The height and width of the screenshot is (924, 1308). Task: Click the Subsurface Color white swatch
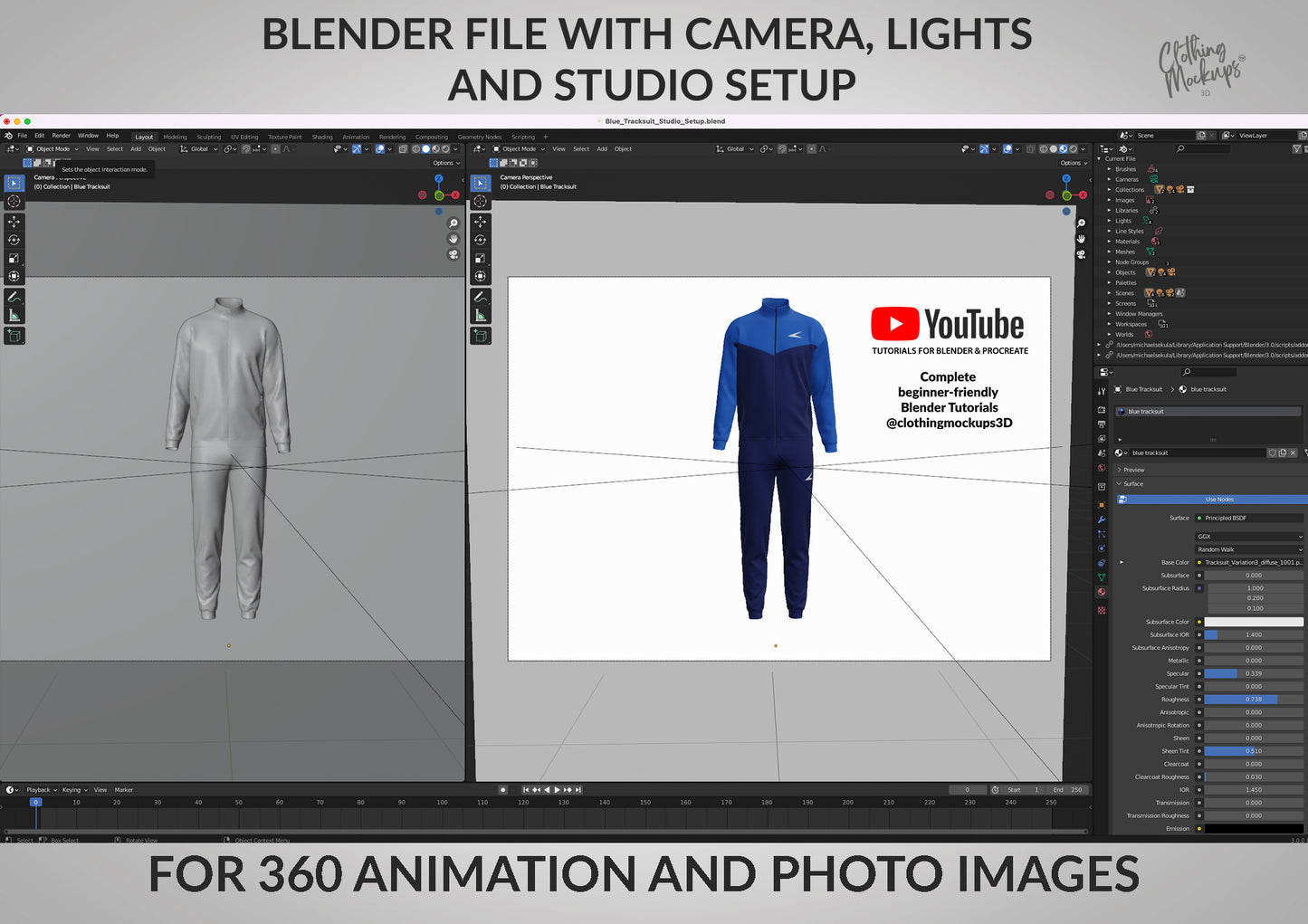(x=1254, y=623)
